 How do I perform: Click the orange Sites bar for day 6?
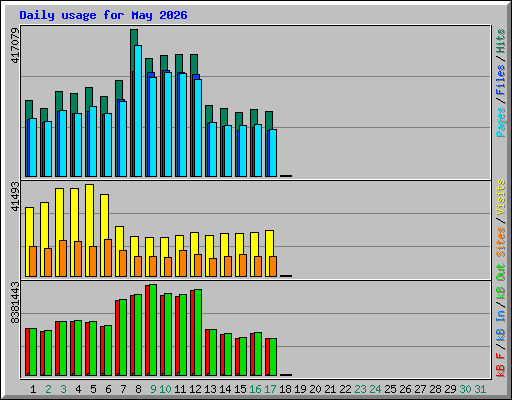pyautogui.click(x=108, y=258)
